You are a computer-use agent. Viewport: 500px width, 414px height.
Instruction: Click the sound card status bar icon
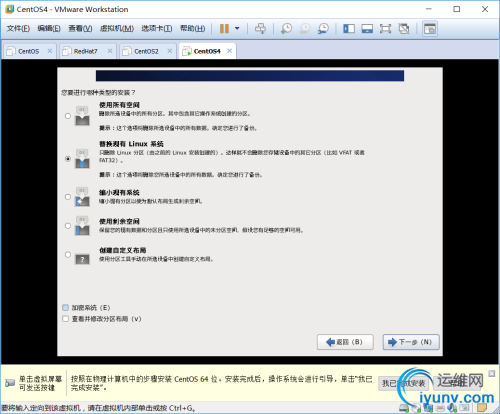click(x=452, y=408)
